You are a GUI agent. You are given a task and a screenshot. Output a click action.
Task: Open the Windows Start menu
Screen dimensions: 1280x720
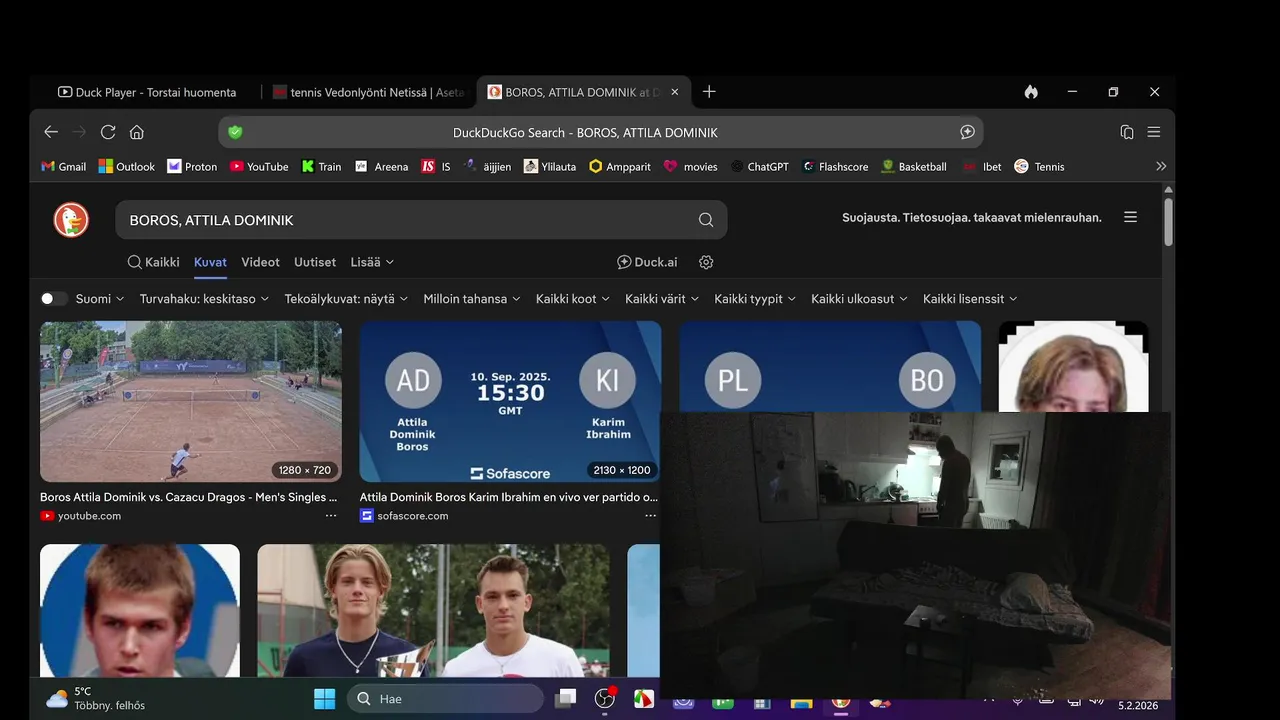[325, 699]
